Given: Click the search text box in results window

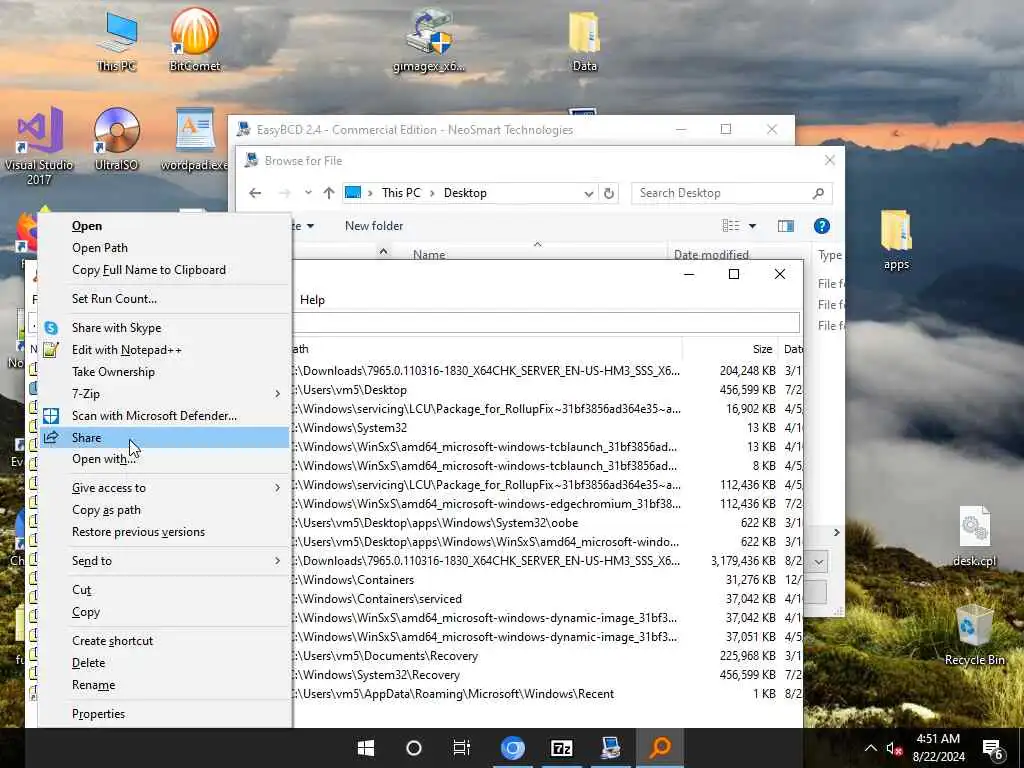Looking at the screenshot, I should point(546,322).
